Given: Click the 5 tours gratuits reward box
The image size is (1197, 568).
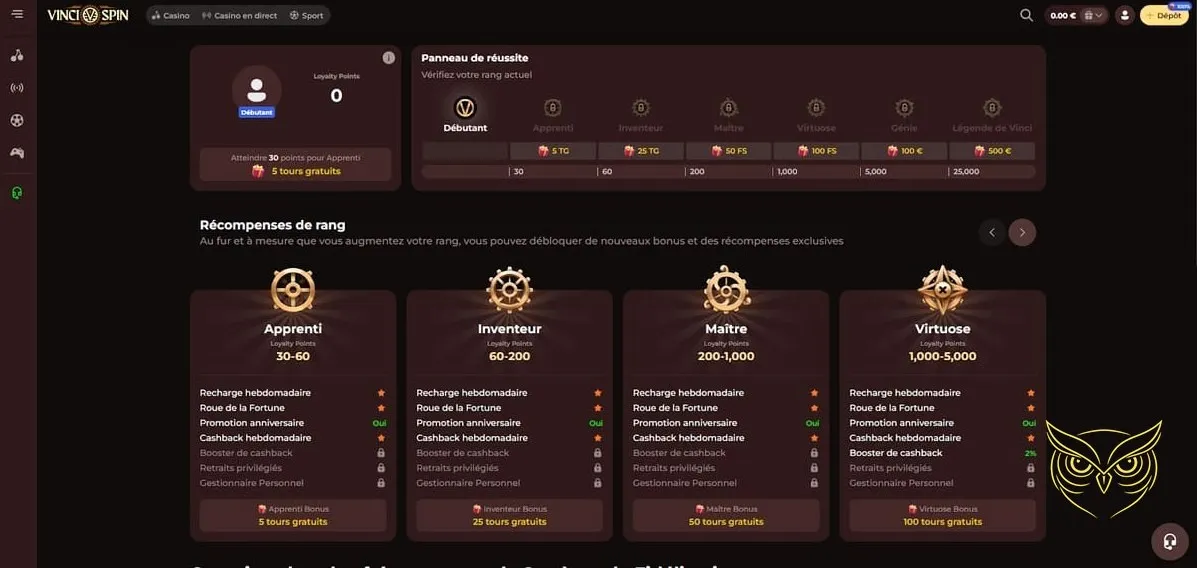Looking at the screenshot, I should pyautogui.click(x=295, y=164).
